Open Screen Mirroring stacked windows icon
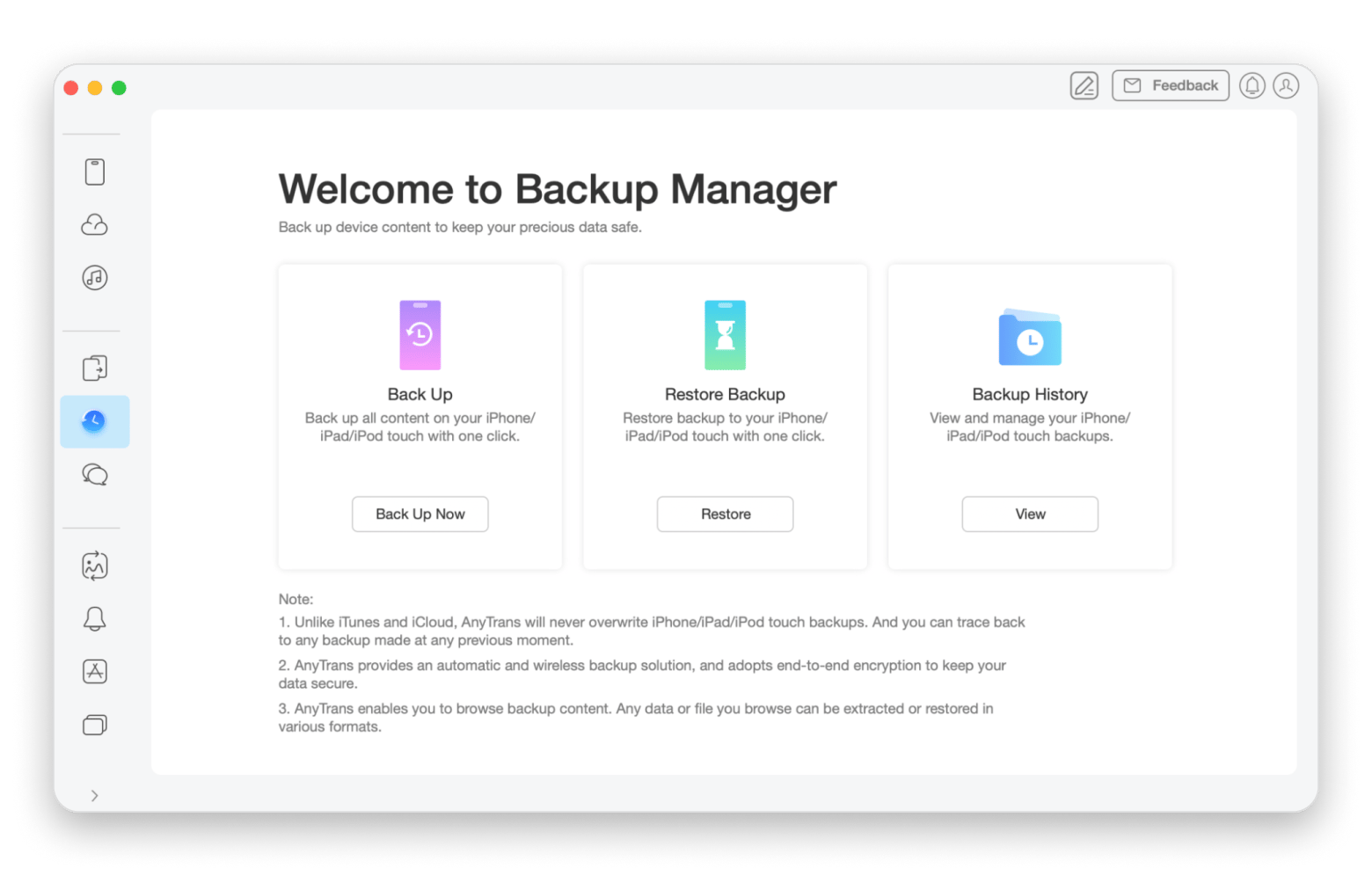1372x883 pixels. pos(95,725)
